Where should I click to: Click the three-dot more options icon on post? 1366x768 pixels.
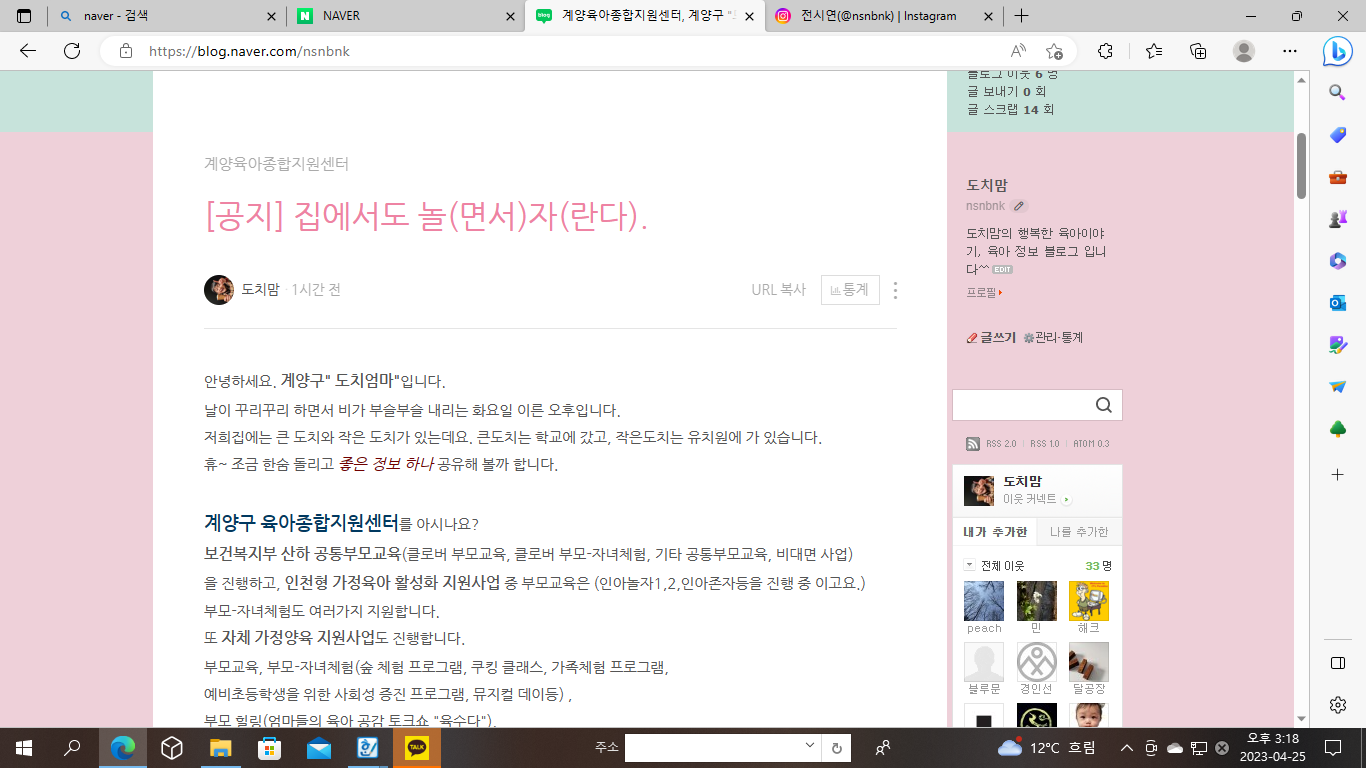(x=895, y=290)
